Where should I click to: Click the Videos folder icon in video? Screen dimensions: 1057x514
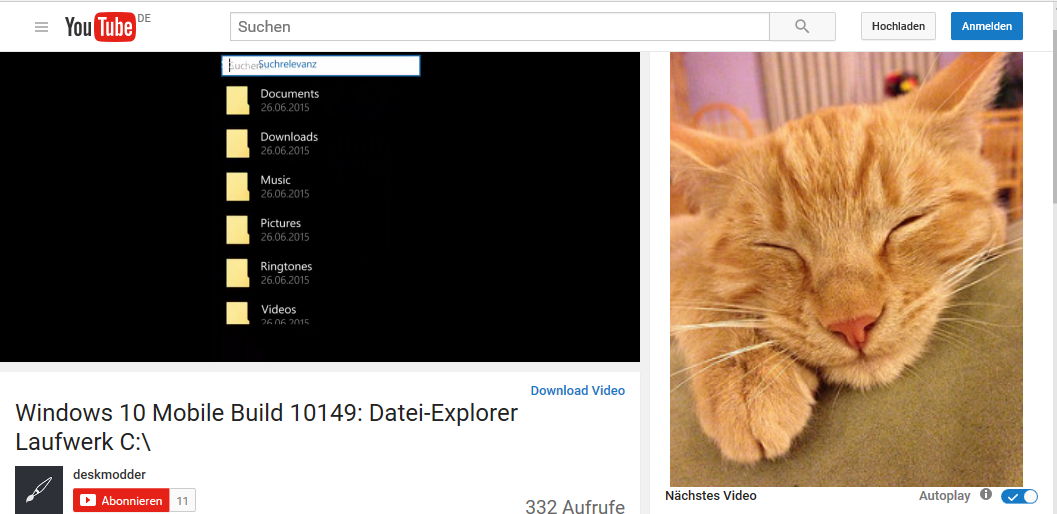(237, 313)
